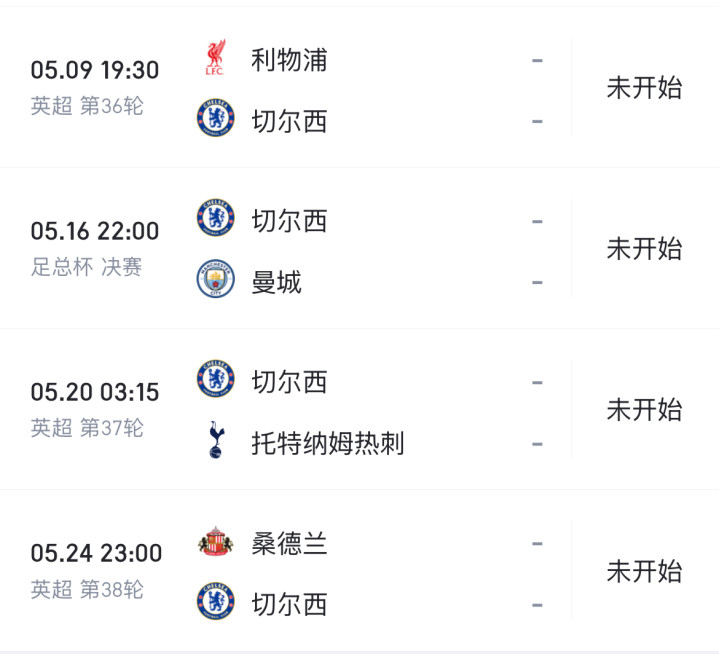Open the 足总杯 决赛 fixture label
This screenshot has width=719, height=654.
(x=86, y=267)
